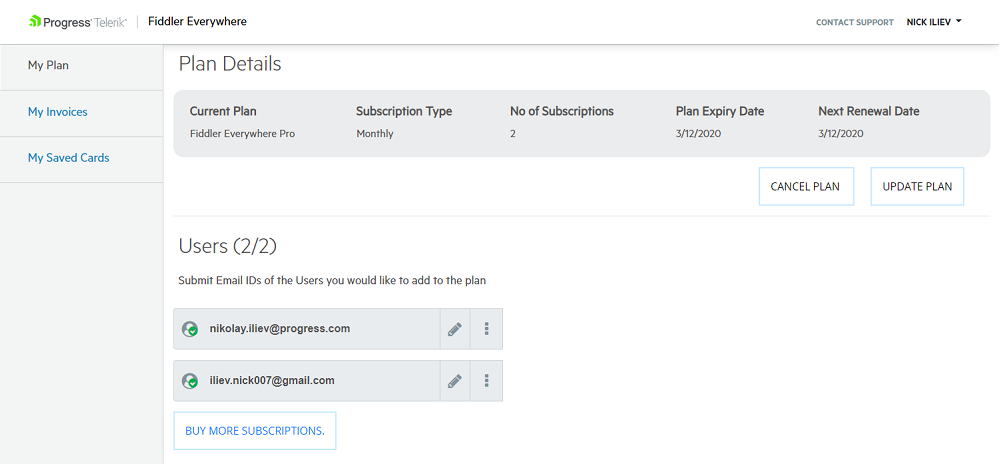Open the CONTACT SUPPORT link

click(x=855, y=22)
